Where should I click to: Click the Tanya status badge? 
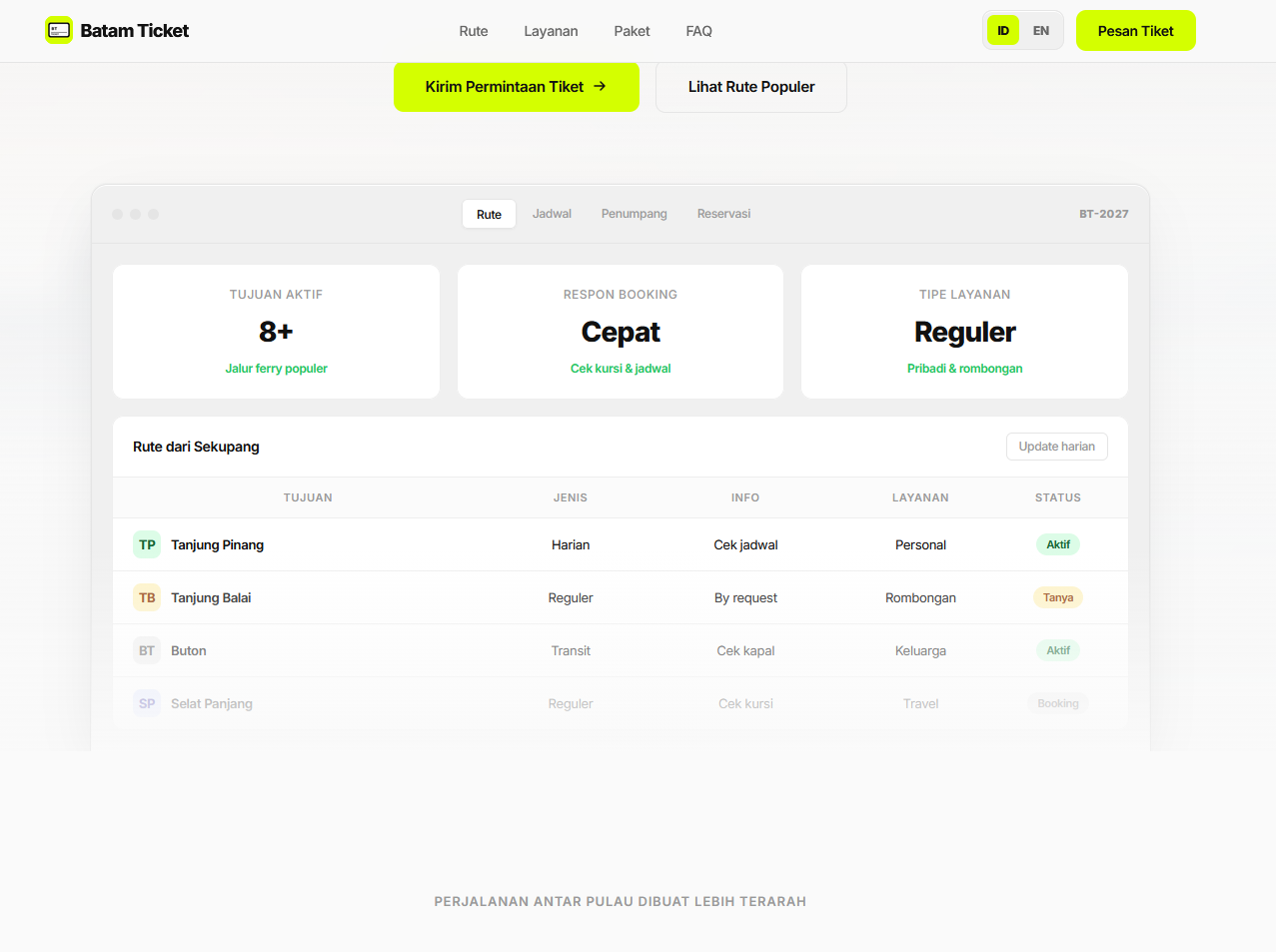[x=1058, y=597]
